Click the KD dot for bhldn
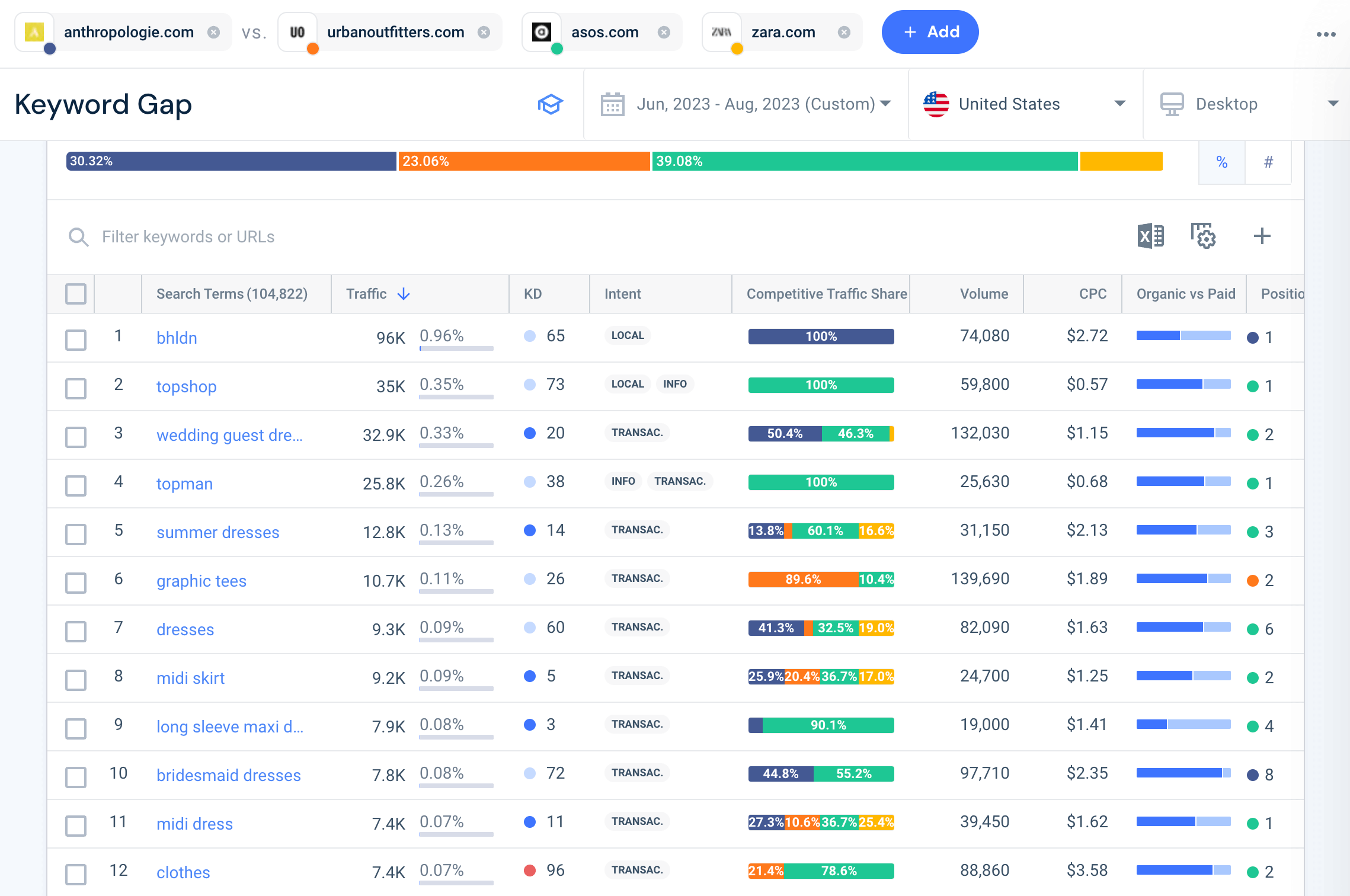The width and height of the screenshot is (1350, 896). point(530,337)
